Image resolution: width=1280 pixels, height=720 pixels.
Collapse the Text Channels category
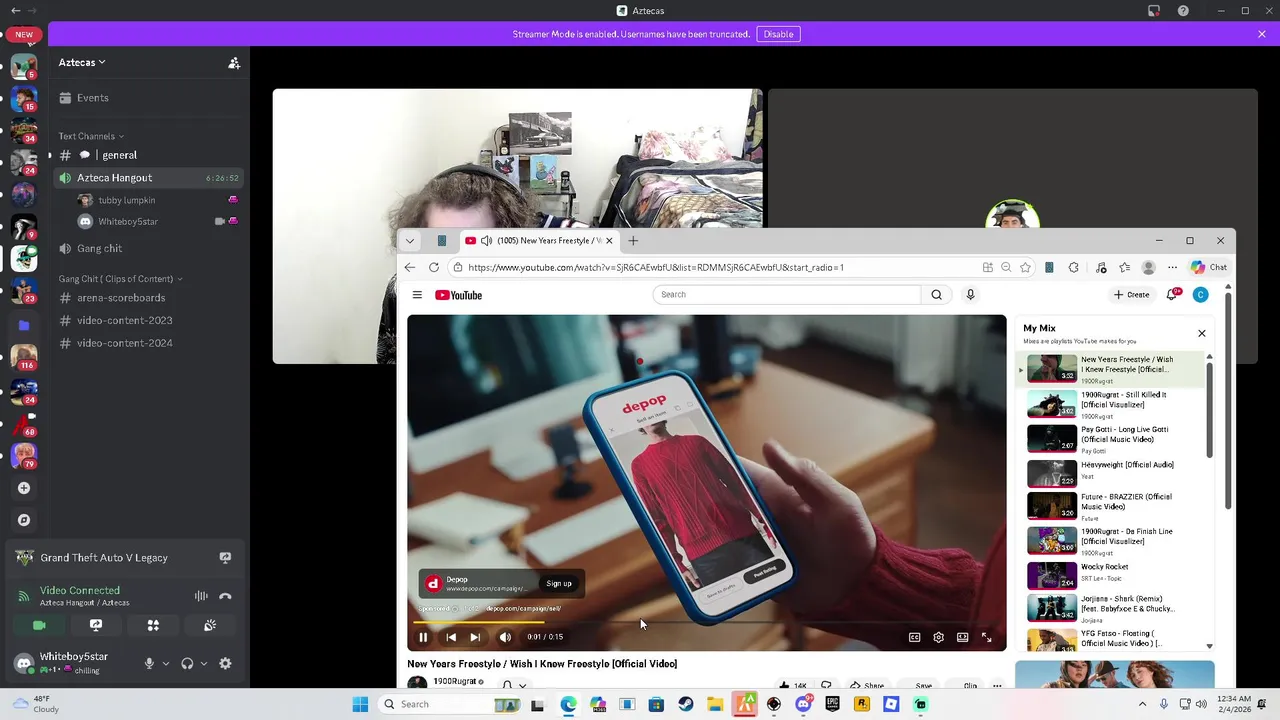click(91, 136)
